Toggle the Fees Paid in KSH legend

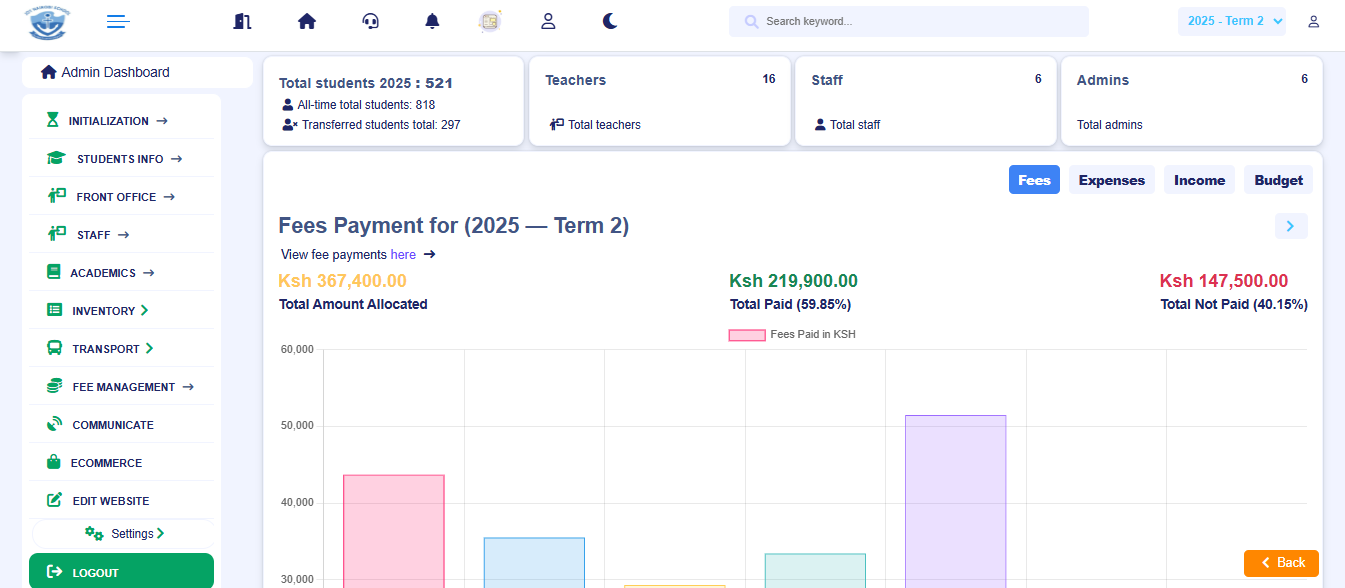click(x=792, y=335)
